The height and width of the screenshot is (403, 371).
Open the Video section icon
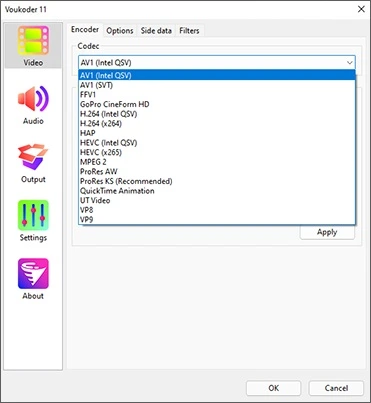pyautogui.click(x=33, y=41)
